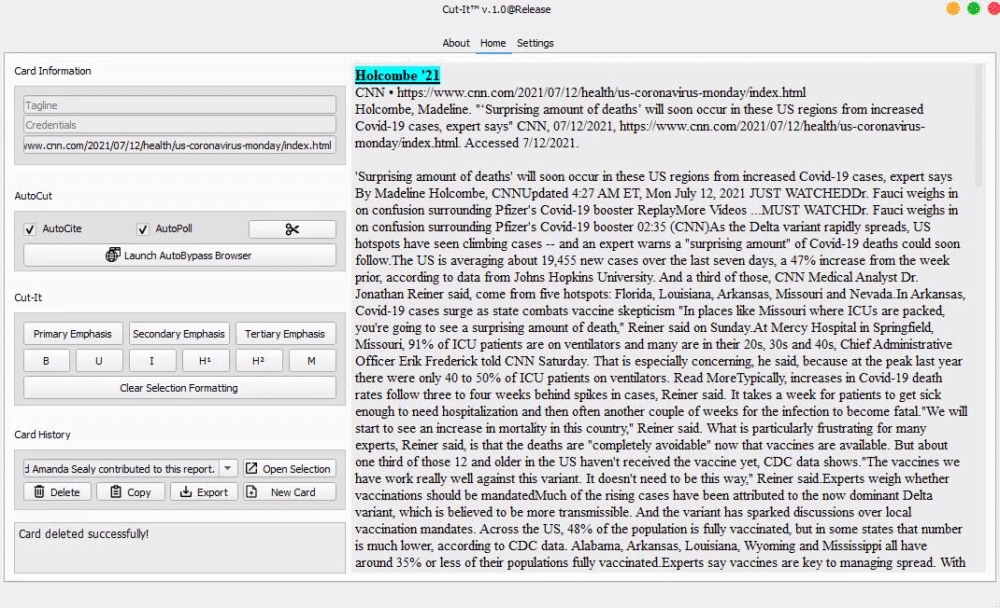This screenshot has height=608, width=1000.
Task: Click the CNN URL citation line
Action: [580, 92]
